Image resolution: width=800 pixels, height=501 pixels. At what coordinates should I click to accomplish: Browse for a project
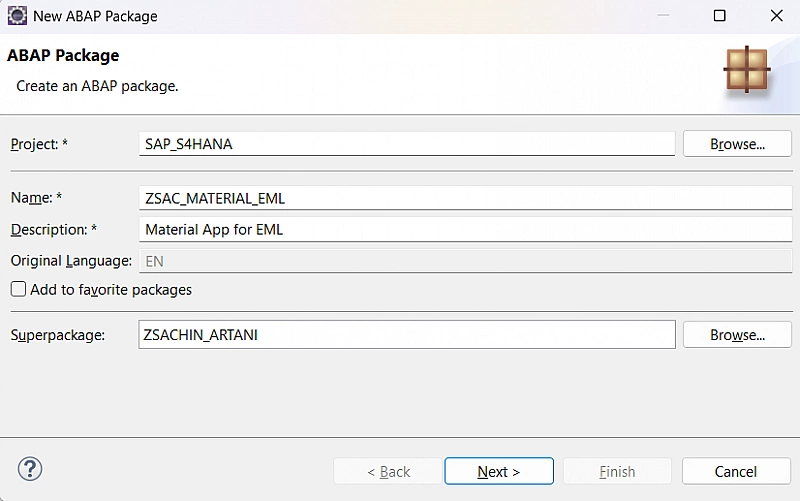[x=737, y=144]
